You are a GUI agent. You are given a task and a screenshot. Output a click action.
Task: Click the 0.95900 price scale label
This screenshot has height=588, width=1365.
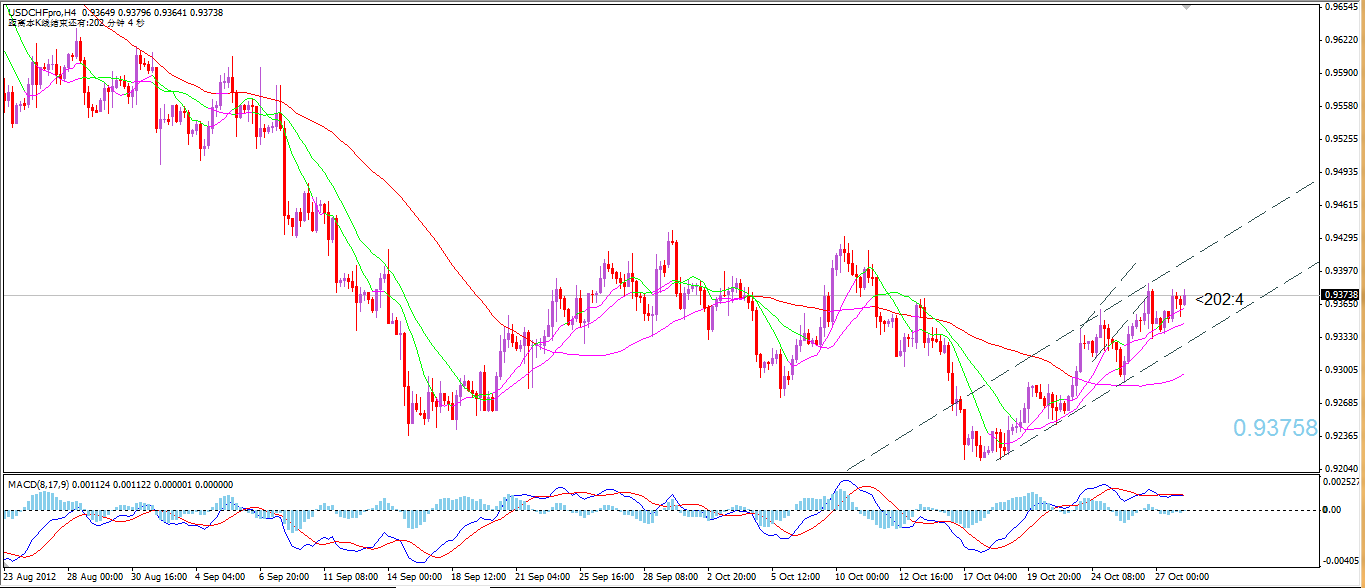coord(1340,73)
